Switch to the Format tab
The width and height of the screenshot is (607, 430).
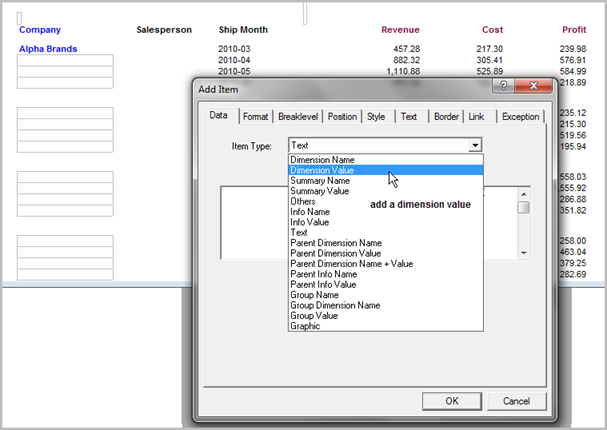(255, 117)
